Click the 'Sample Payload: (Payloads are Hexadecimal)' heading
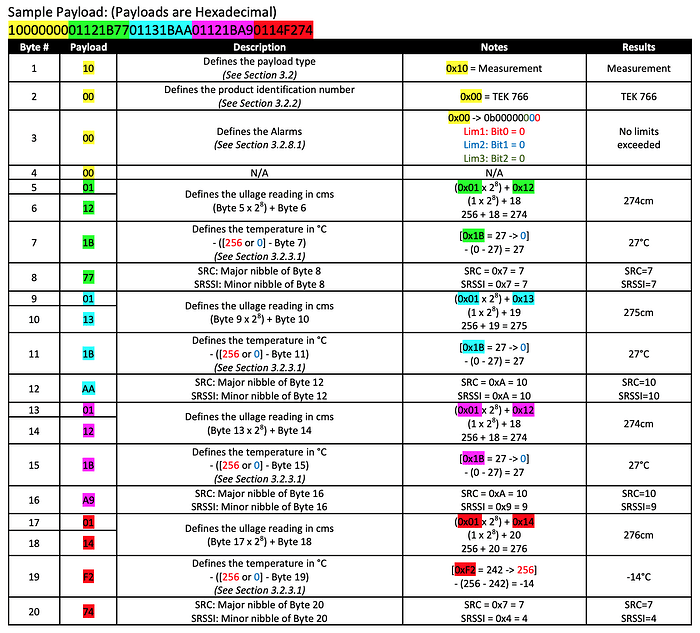 (142, 11)
